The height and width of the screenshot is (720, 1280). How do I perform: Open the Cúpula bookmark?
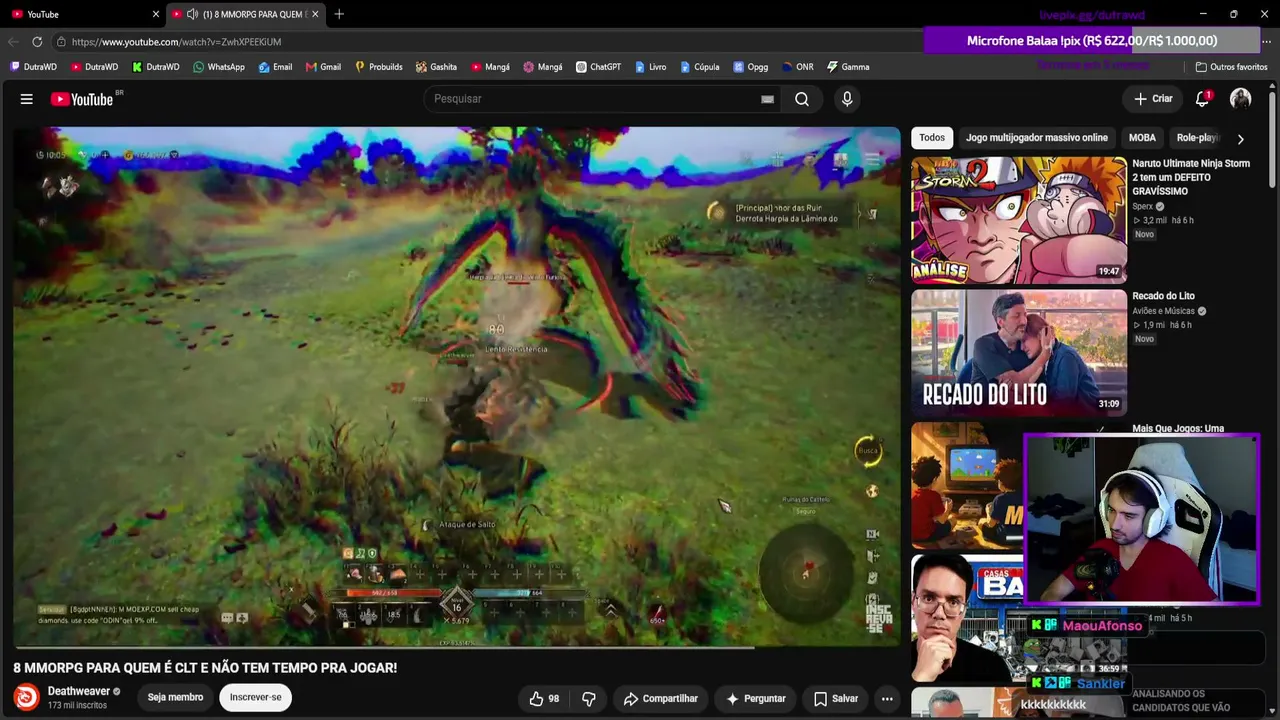click(699, 67)
